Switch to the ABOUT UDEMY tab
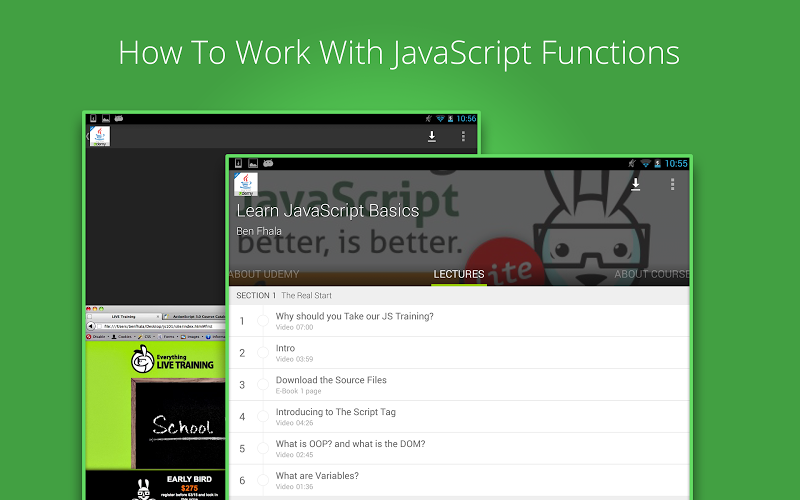800x500 pixels. coord(264,274)
